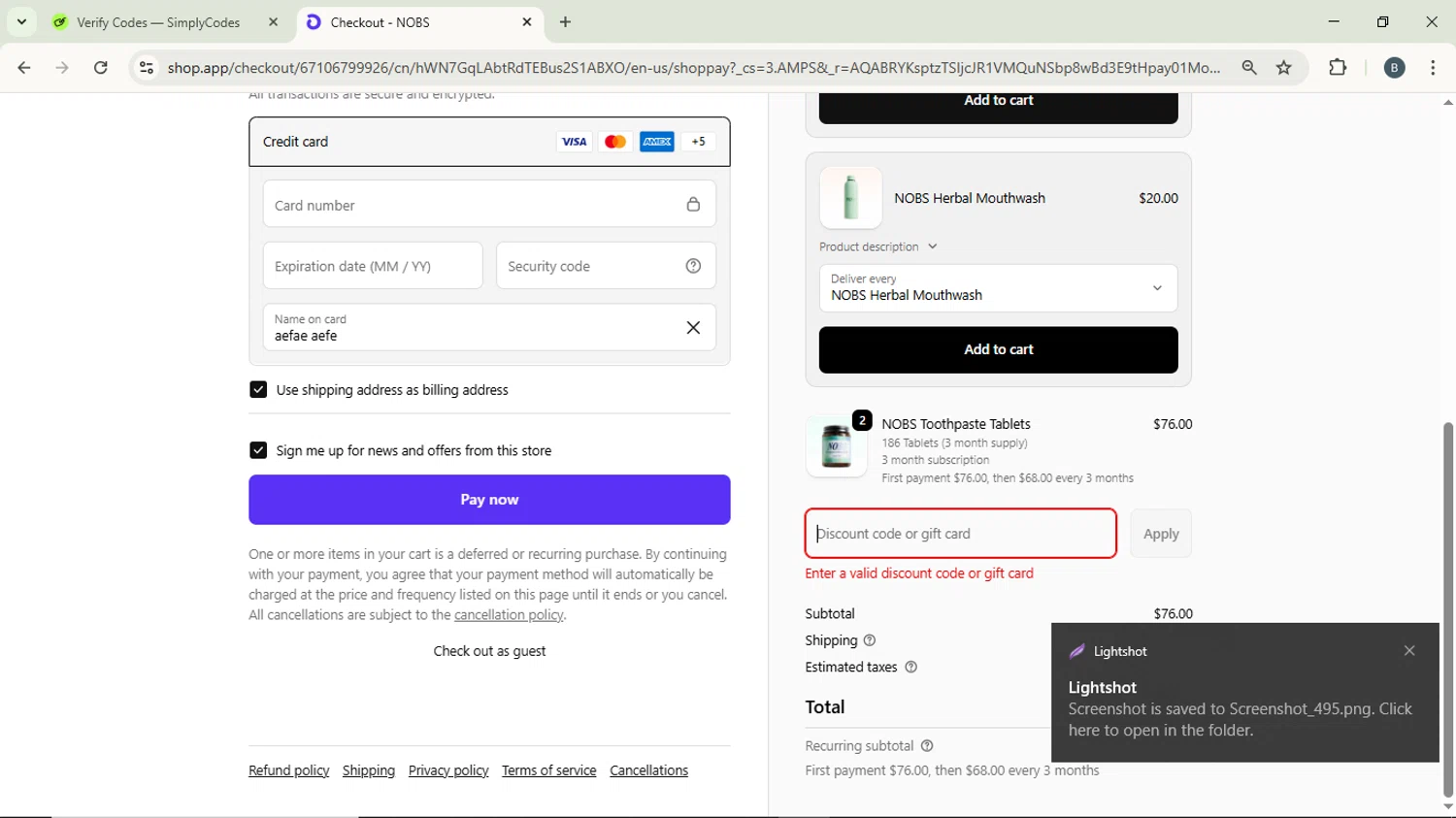This screenshot has width=1456, height=818.
Task: Click the browser address bar URL
Action: (693, 67)
